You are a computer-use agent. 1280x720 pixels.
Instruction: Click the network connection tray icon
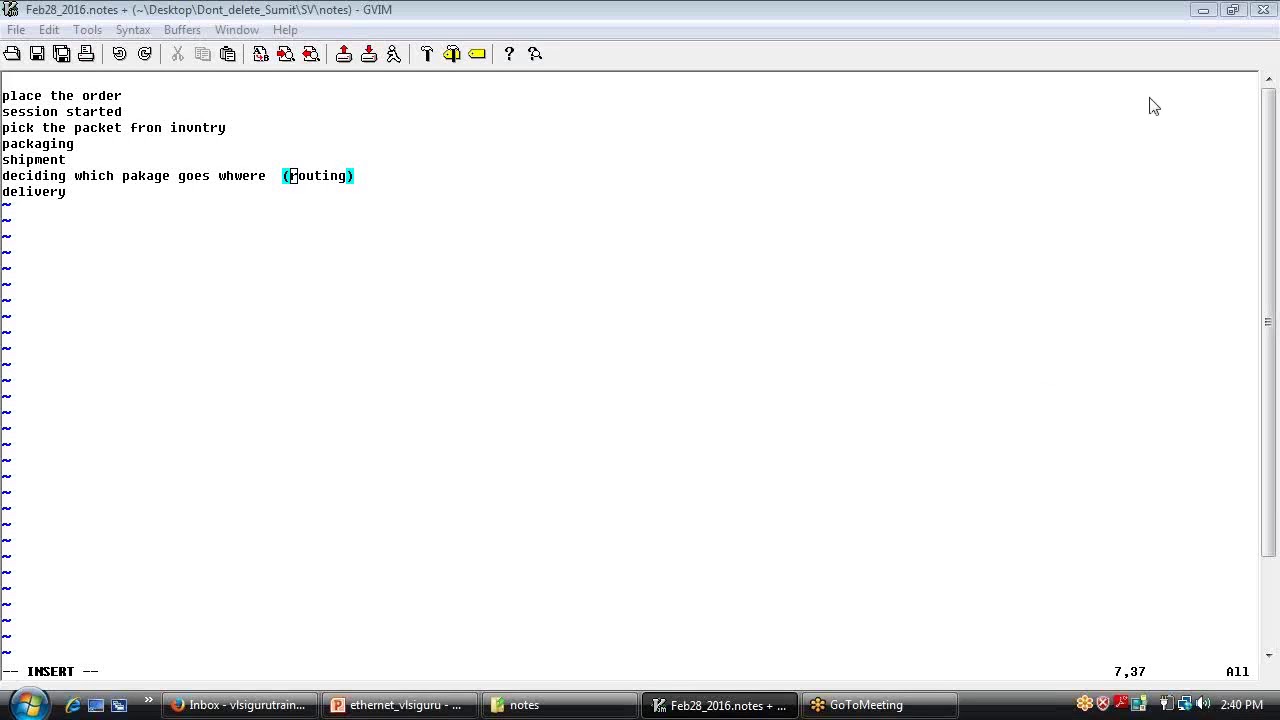tap(1185, 704)
